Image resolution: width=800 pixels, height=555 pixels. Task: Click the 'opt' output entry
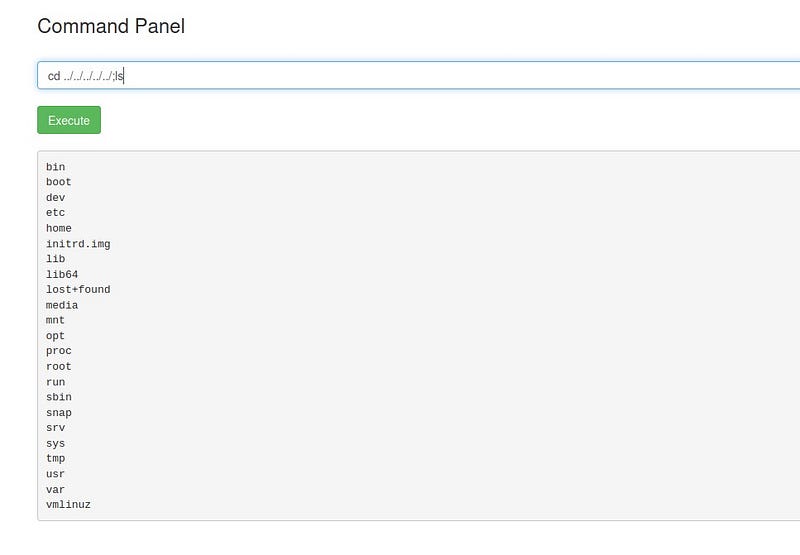pyautogui.click(x=55, y=336)
